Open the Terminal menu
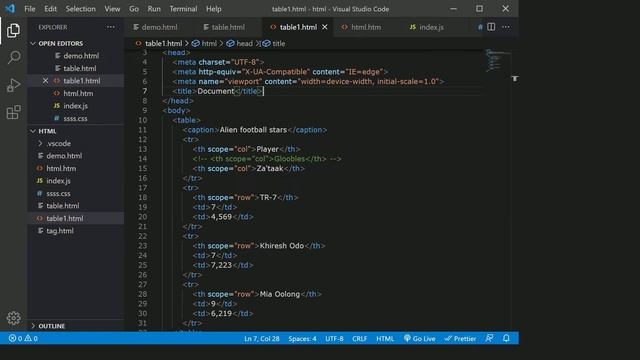 point(183,9)
